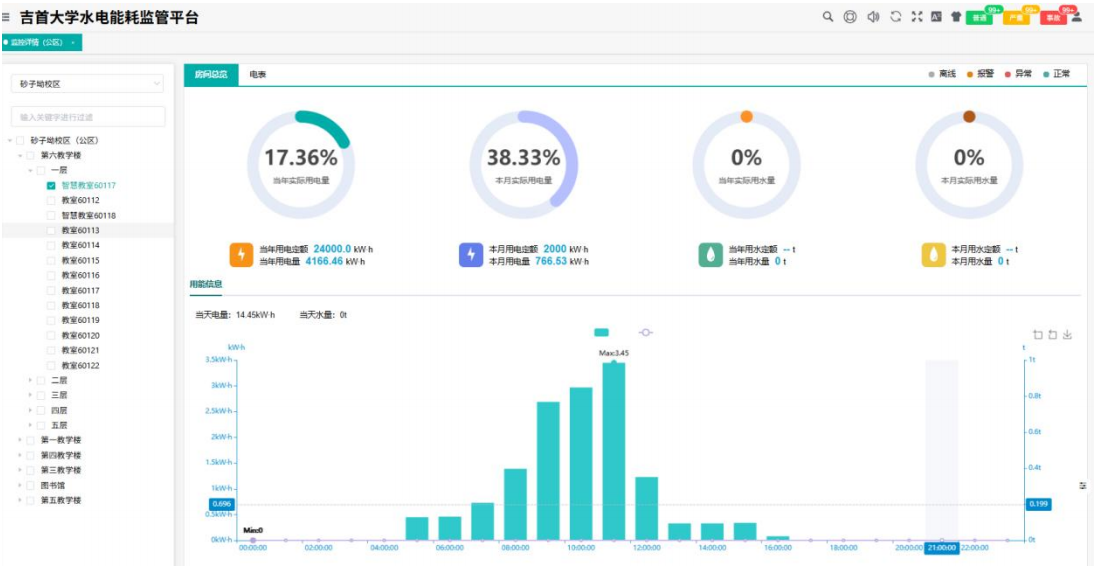Close the 监控详情 (公区) page tab

point(73,43)
